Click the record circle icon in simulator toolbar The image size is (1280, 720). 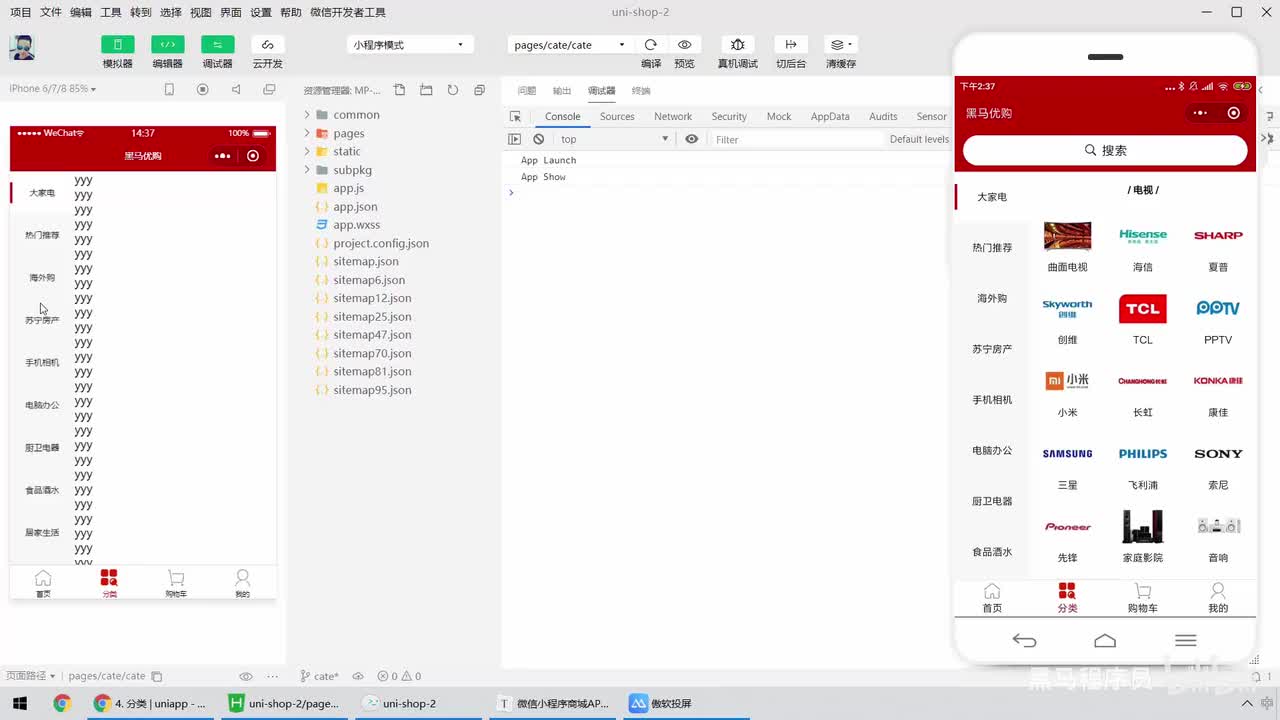pos(203,89)
